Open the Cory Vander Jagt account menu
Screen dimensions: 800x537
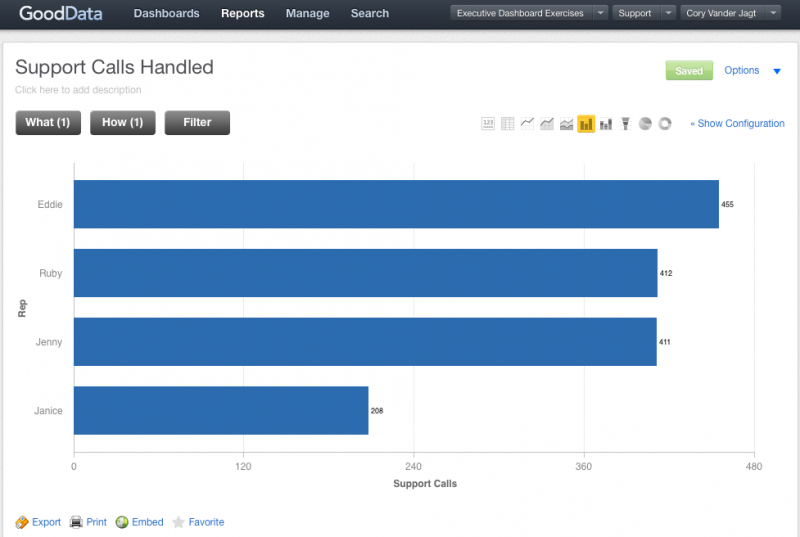point(731,13)
